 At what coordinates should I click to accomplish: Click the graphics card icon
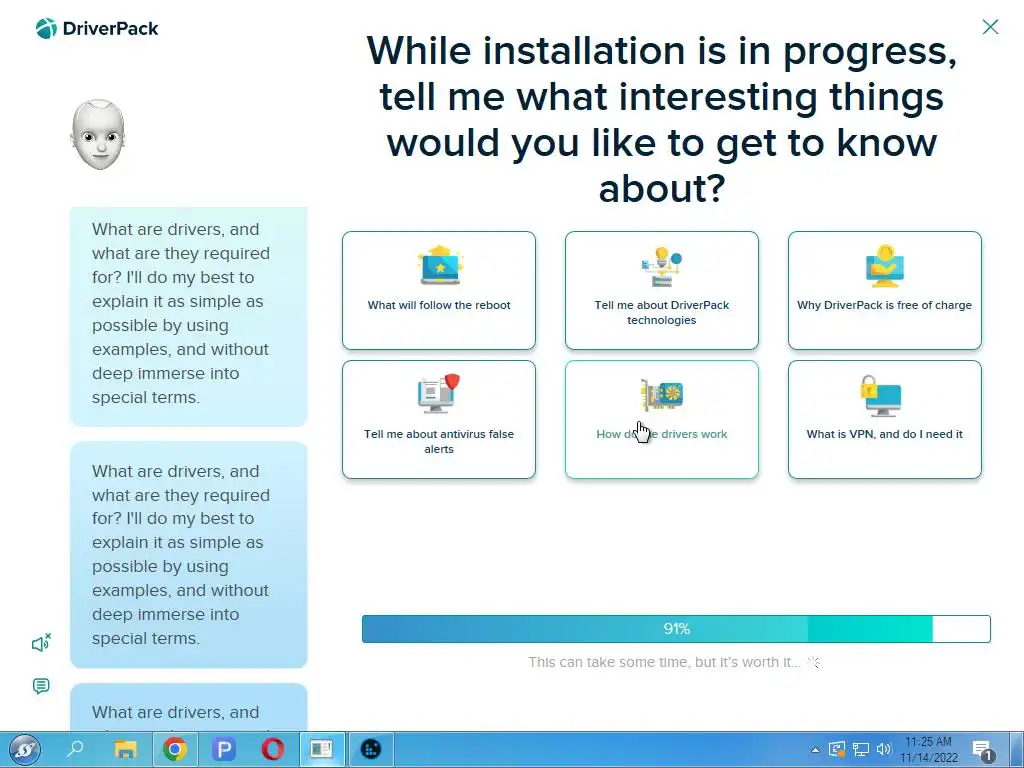click(x=662, y=394)
